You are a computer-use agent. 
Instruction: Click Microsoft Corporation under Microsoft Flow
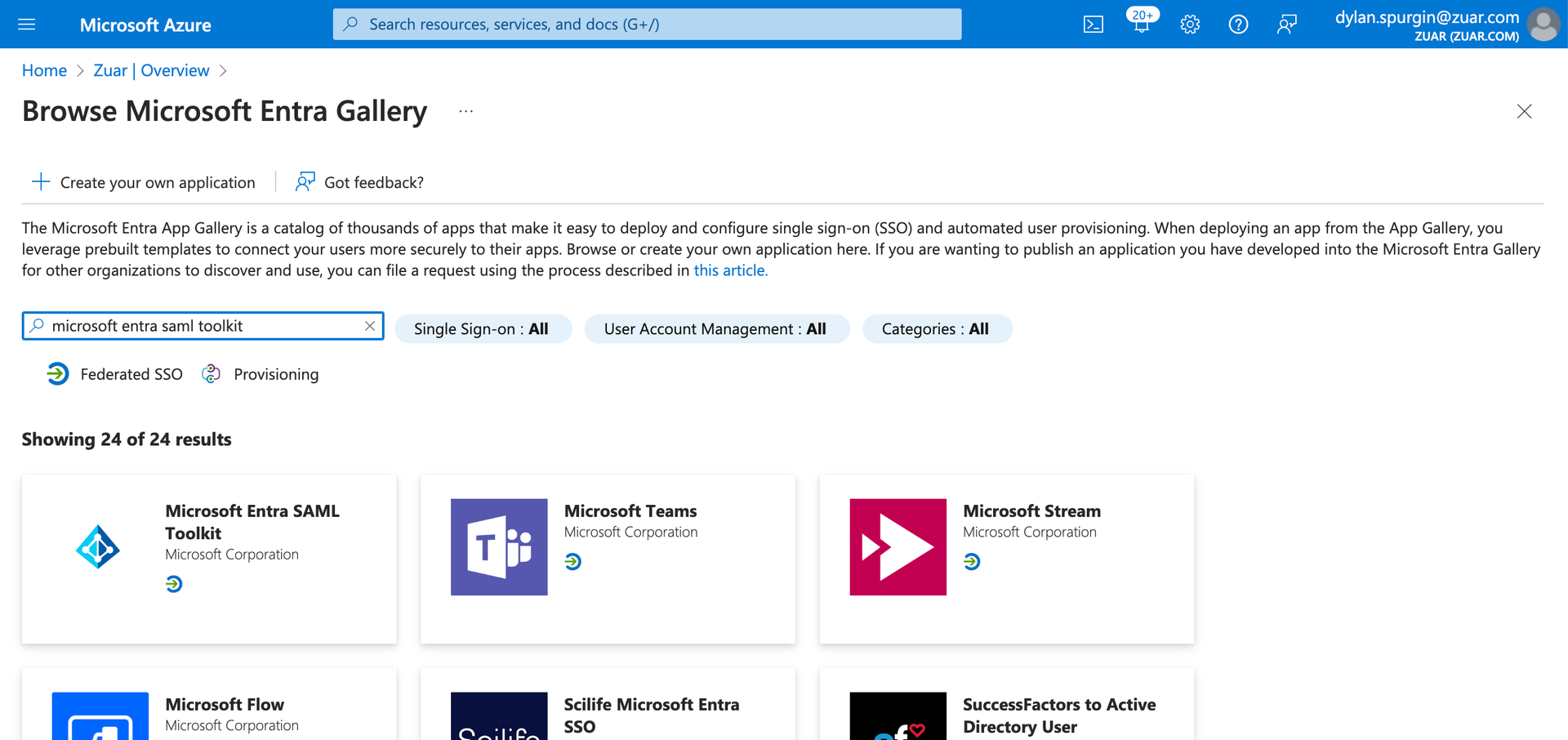click(232, 725)
